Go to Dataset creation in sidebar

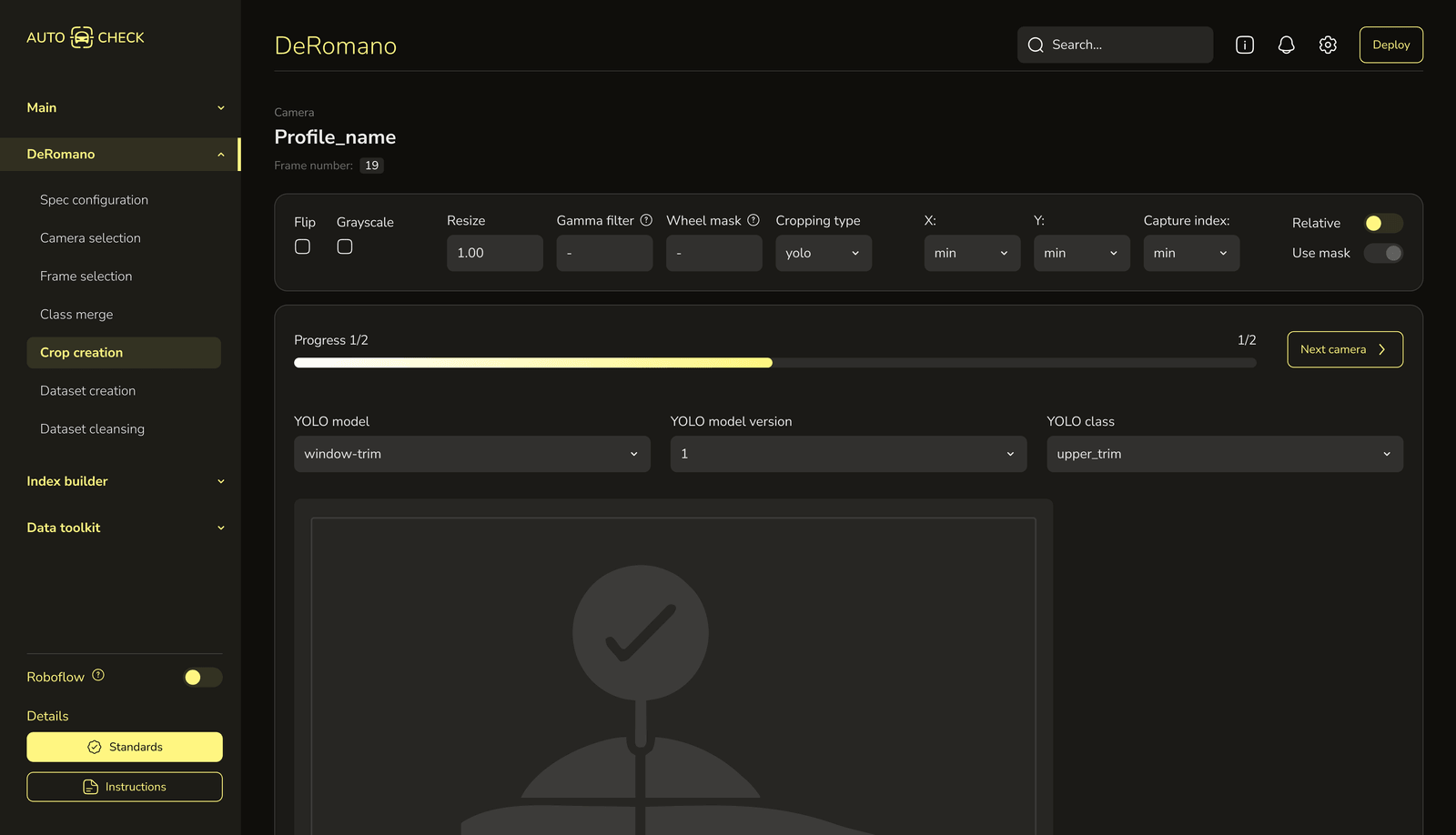point(87,391)
